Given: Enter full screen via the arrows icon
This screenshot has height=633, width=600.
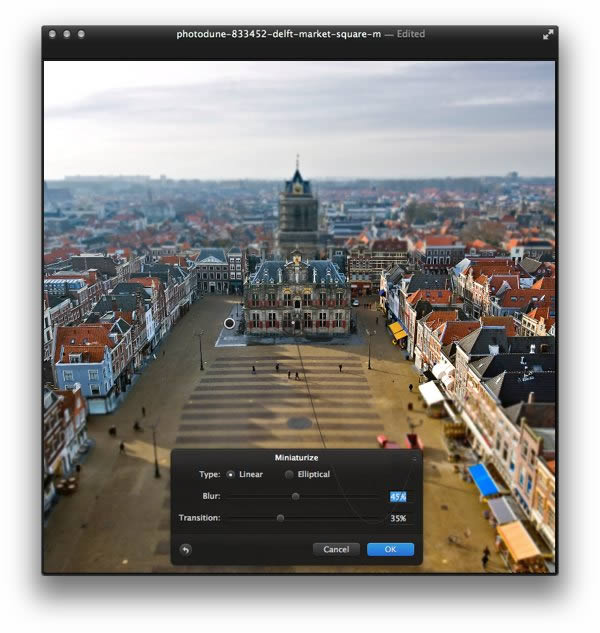Looking at the screenshot, I should (x=548, y=35).
